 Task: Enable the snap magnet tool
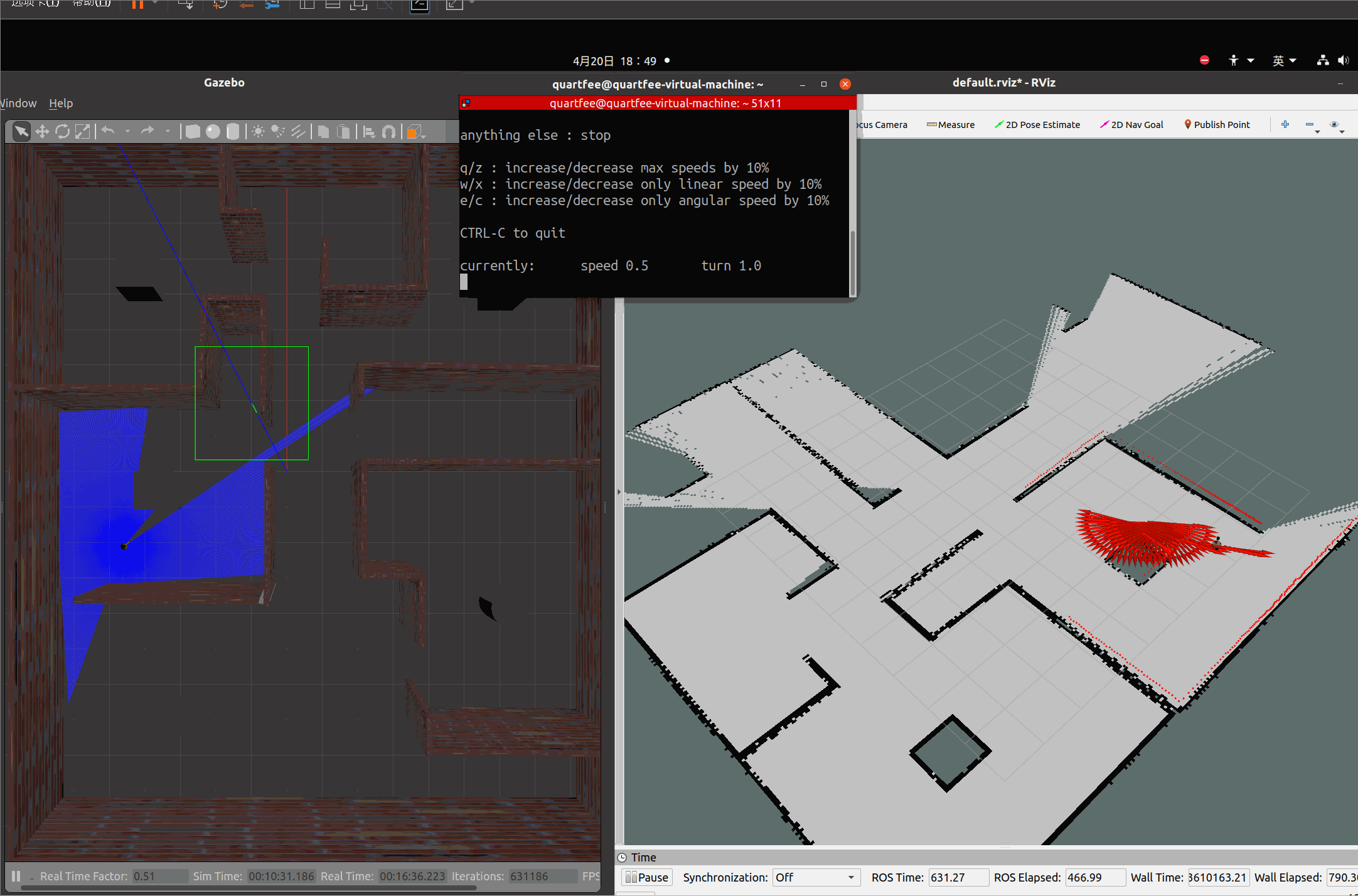tap(389, 131)
